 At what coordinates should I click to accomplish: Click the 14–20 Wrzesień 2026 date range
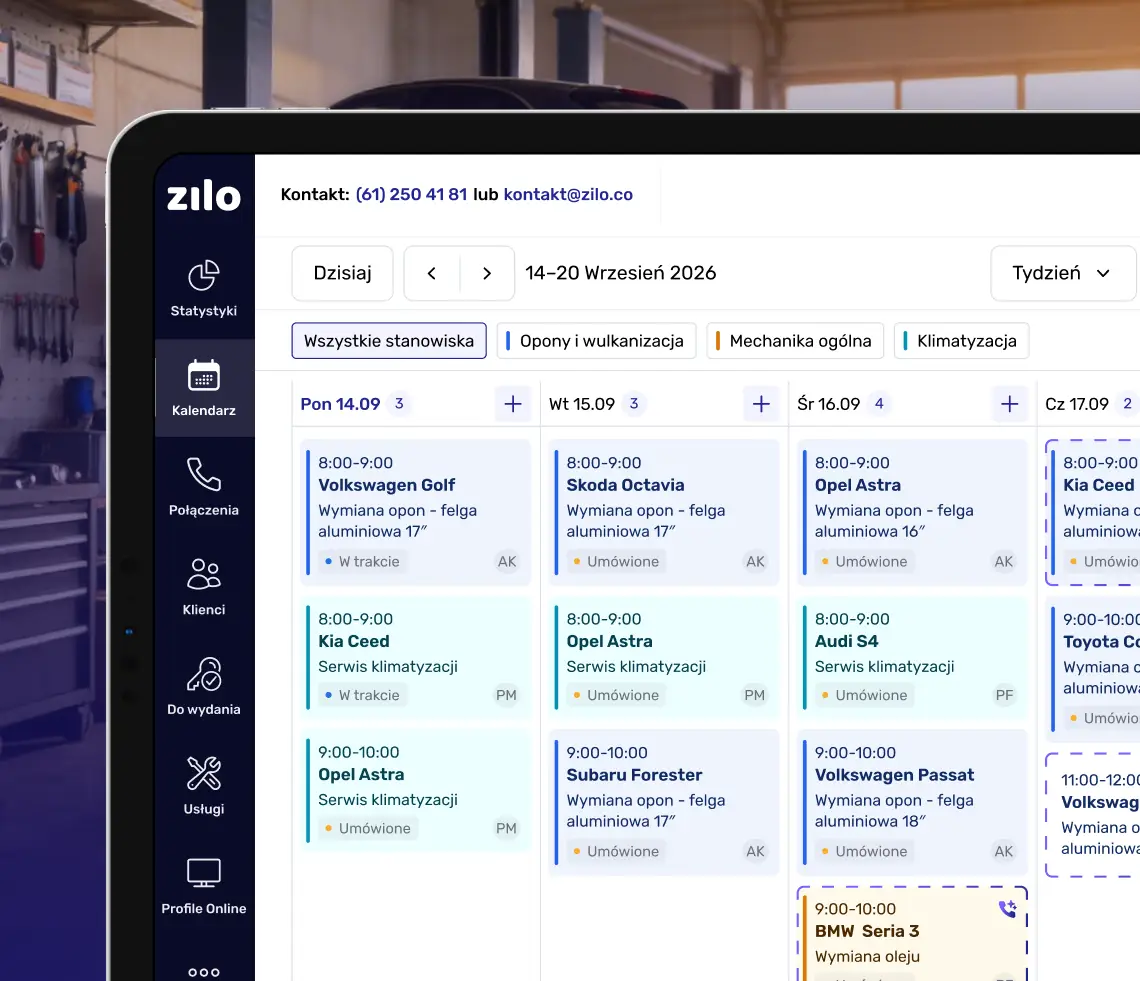pos(621,273)
